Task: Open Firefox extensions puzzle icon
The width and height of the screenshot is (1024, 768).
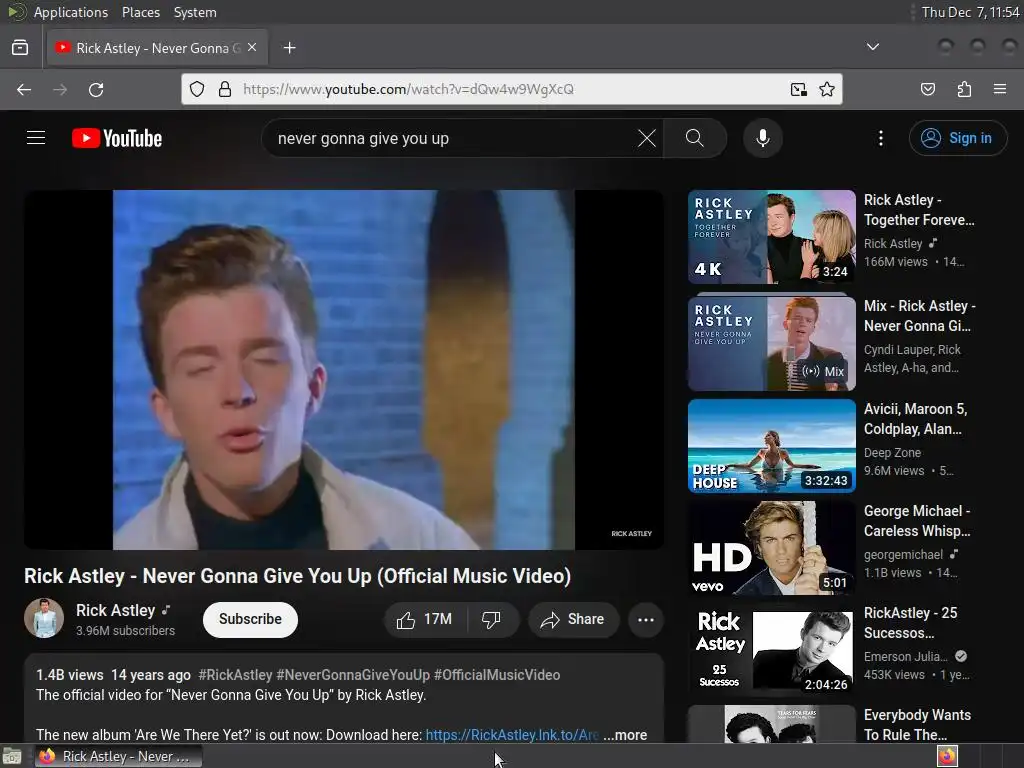Action: 964,89
